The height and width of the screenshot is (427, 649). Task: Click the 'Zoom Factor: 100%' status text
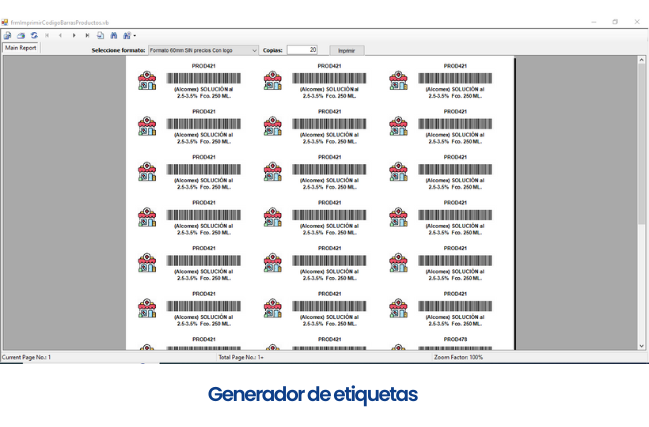(458, 357)
